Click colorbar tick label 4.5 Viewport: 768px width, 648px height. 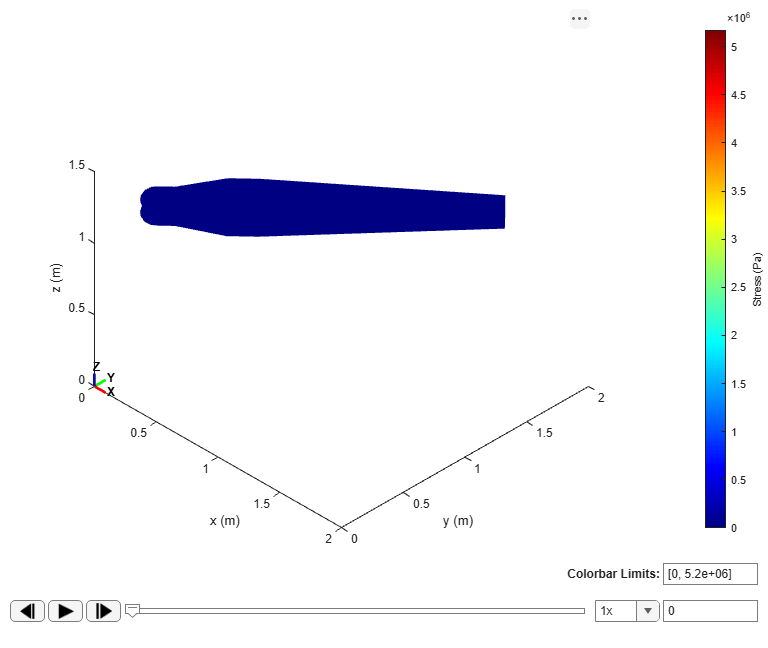click(x=738, y=95)
